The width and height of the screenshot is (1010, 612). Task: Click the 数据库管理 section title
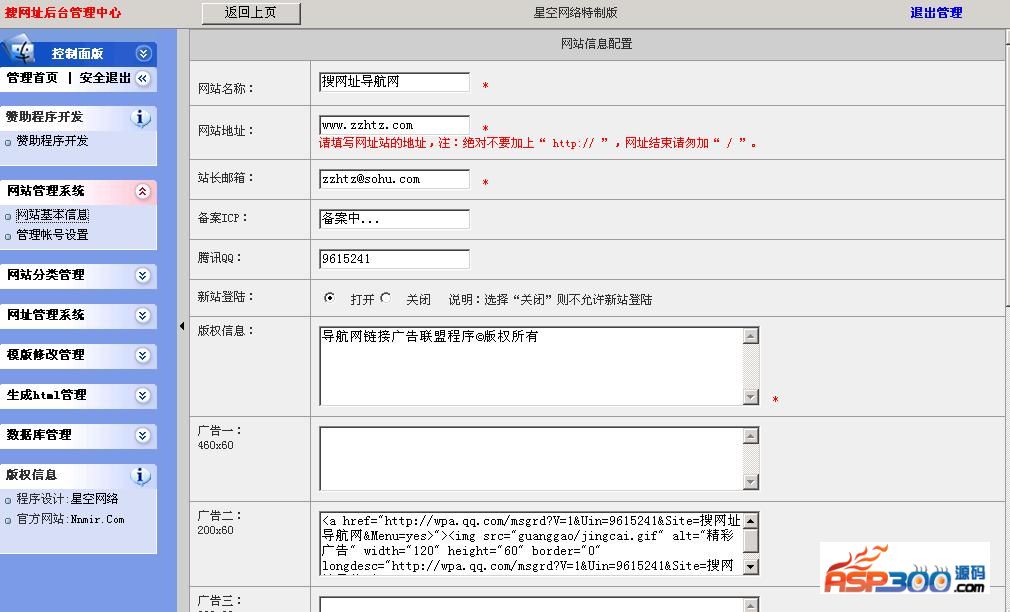39,435
